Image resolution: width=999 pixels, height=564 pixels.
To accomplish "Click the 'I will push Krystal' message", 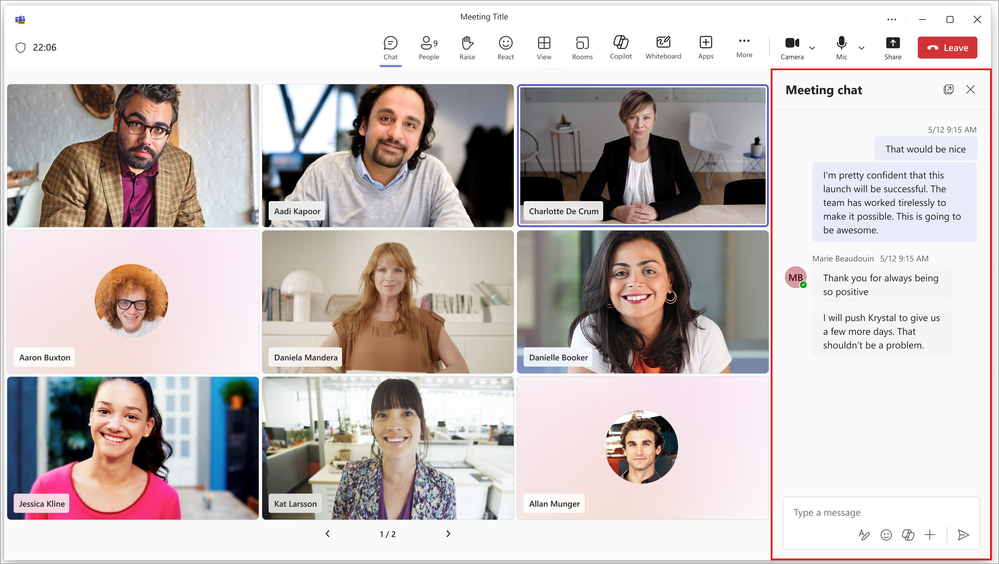I will pyautogui.click(x=882, y=331).
